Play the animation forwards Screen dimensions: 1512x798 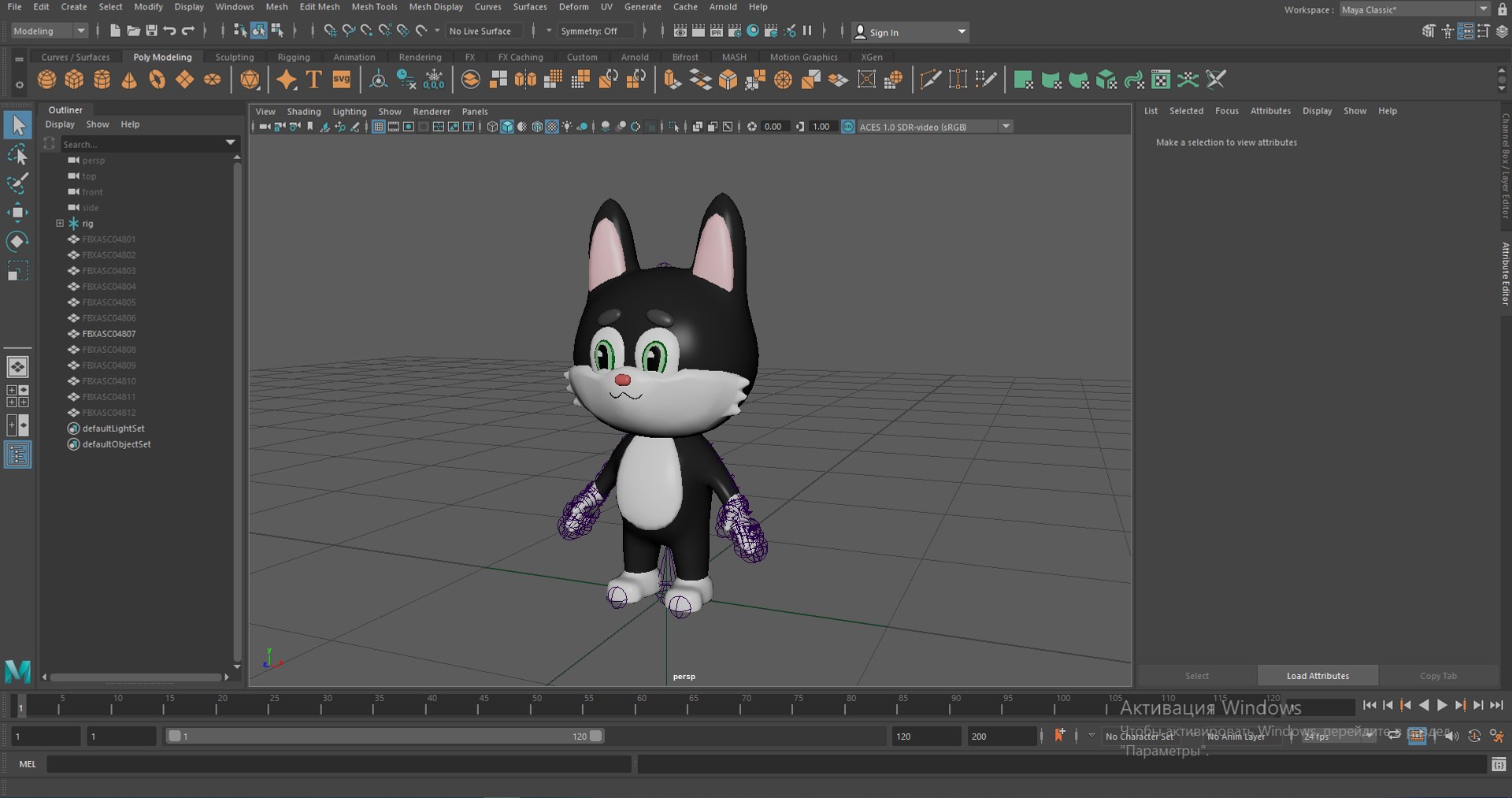coord(1442,706)
